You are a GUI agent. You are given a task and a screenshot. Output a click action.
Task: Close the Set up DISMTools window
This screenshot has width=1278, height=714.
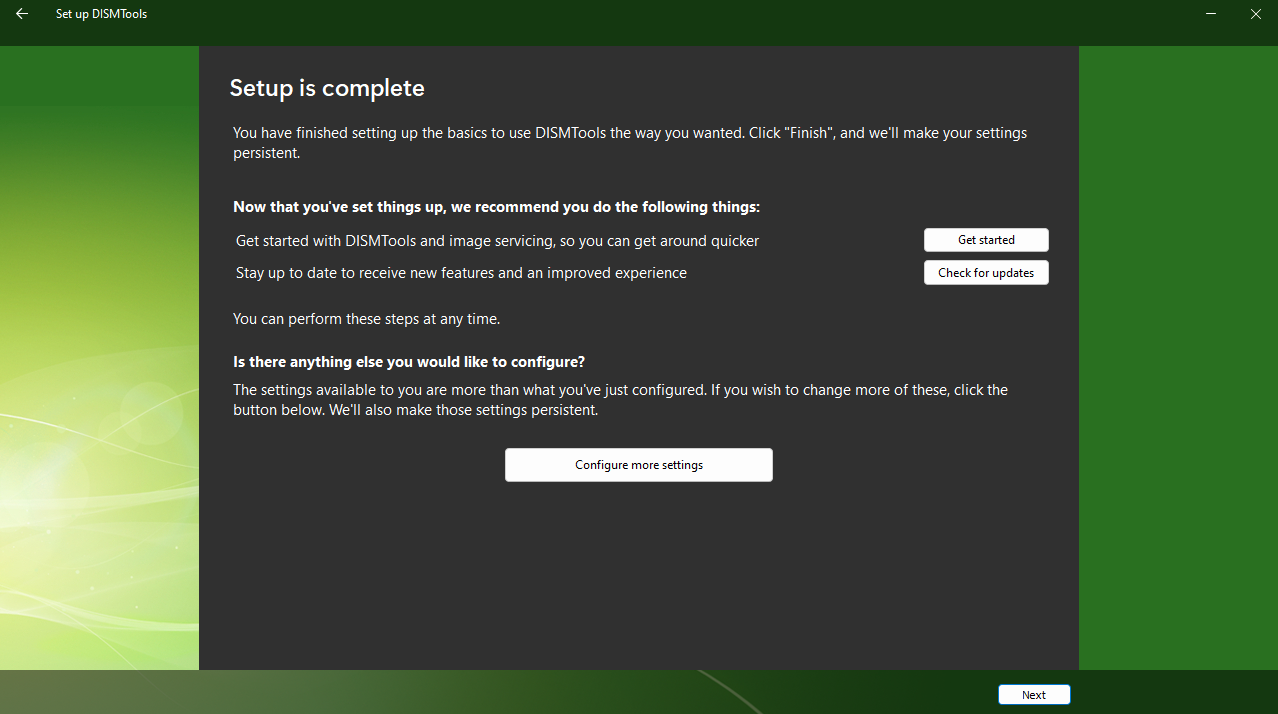pos(1256,14)
